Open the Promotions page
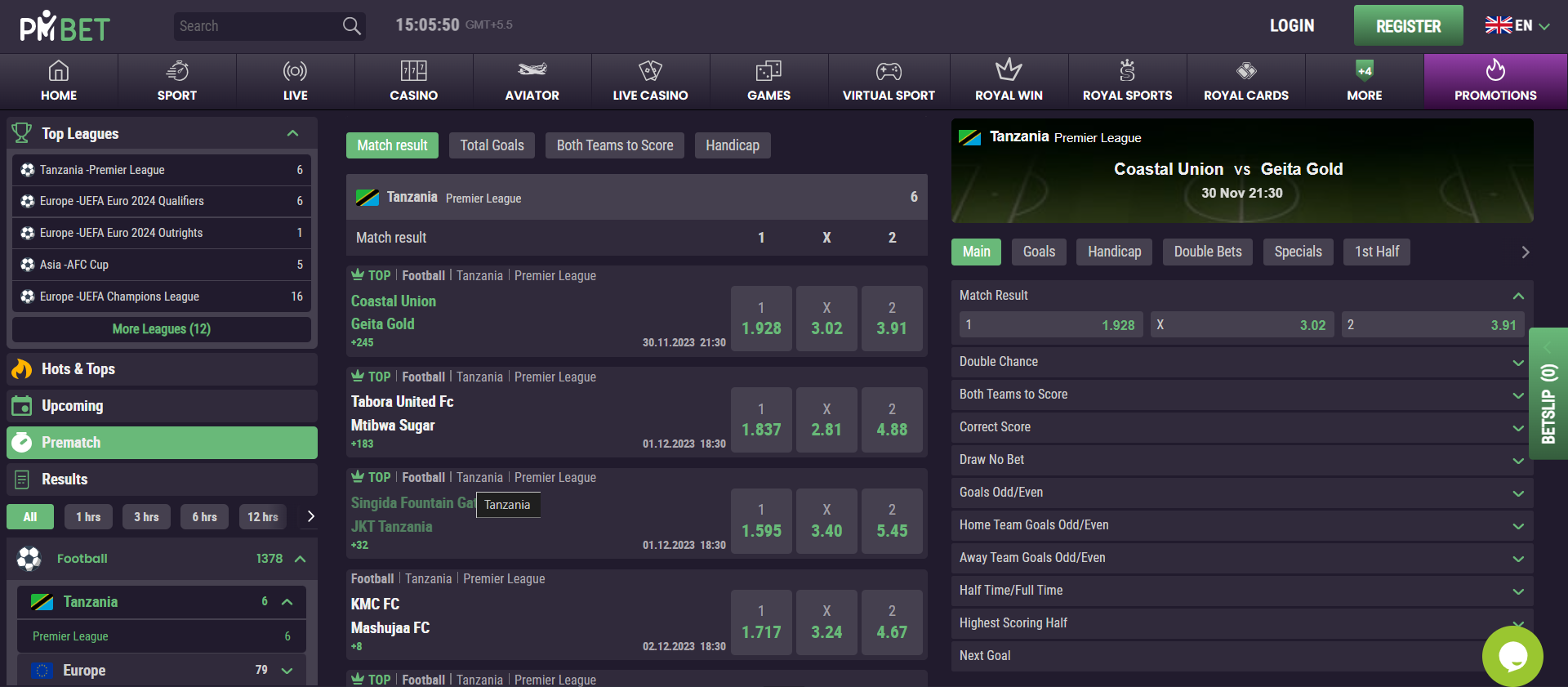 coord(1495,82)
